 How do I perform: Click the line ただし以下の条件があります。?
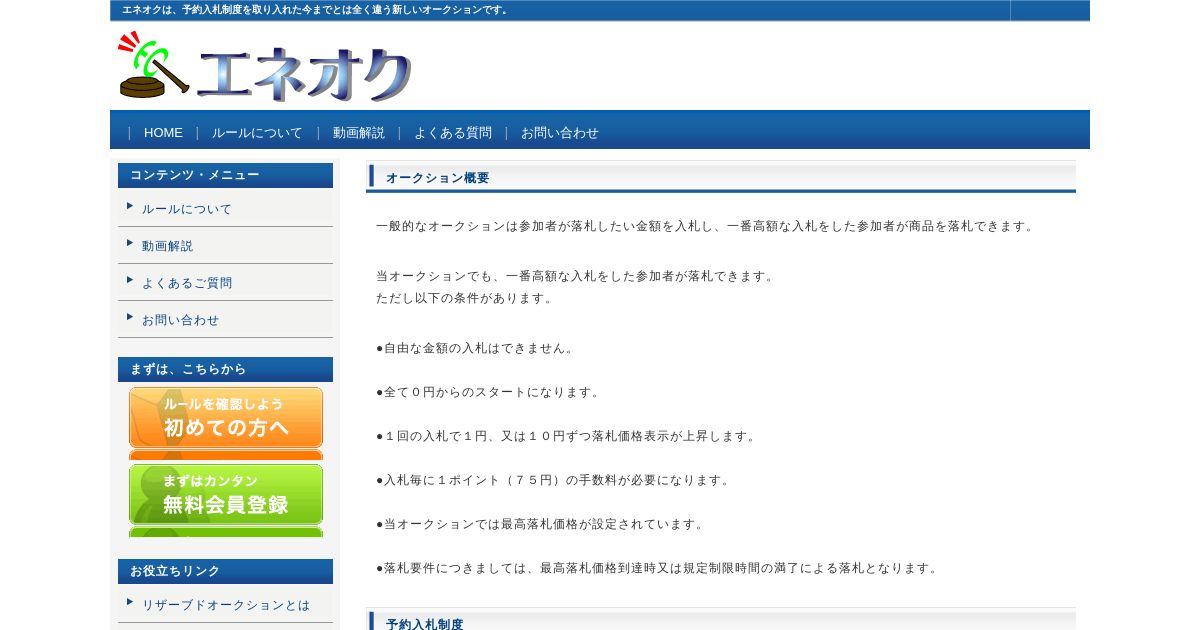pos(466,298)
